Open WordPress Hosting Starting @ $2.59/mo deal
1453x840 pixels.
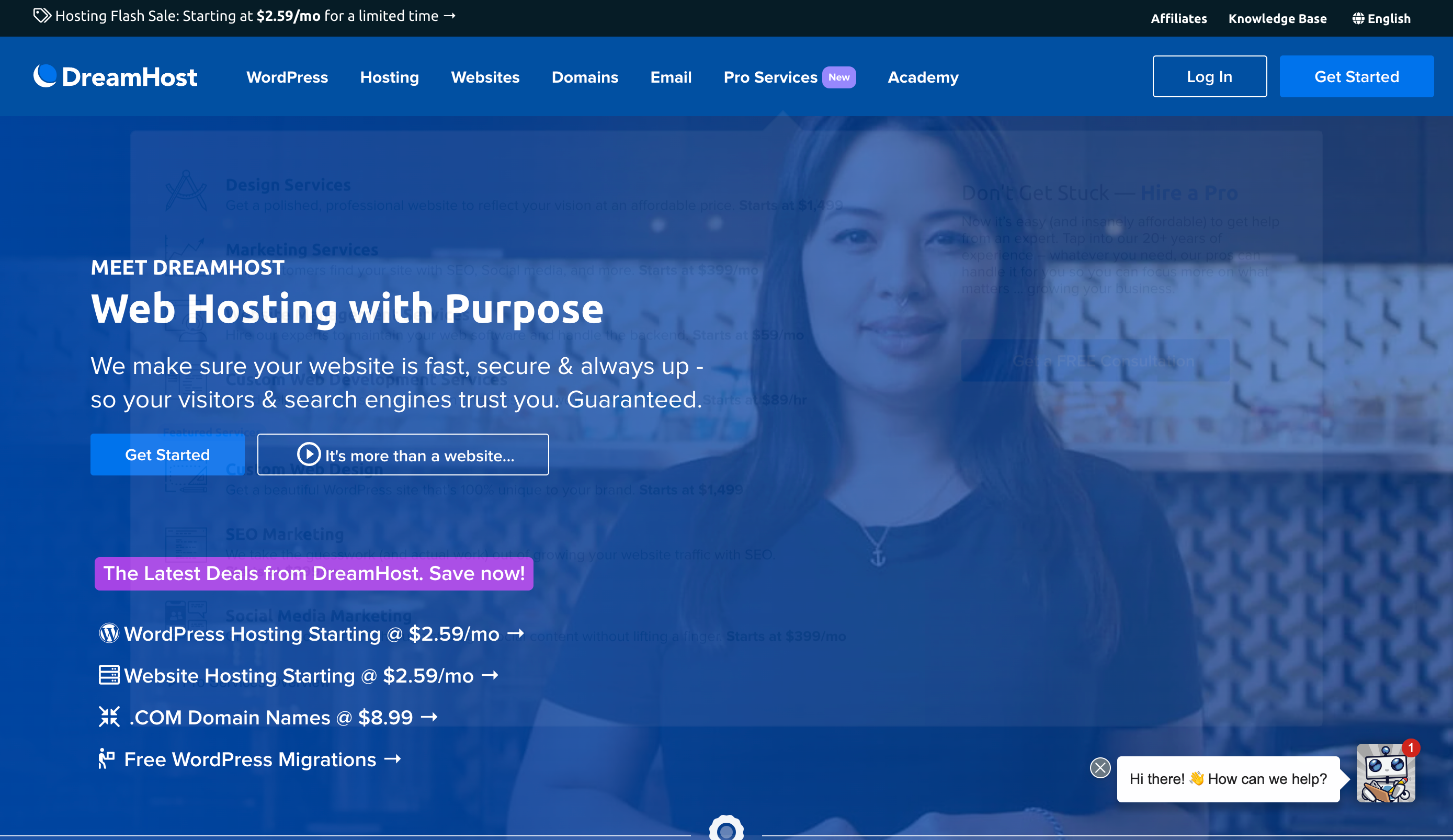pyautogui.click(x=311, y=633)
